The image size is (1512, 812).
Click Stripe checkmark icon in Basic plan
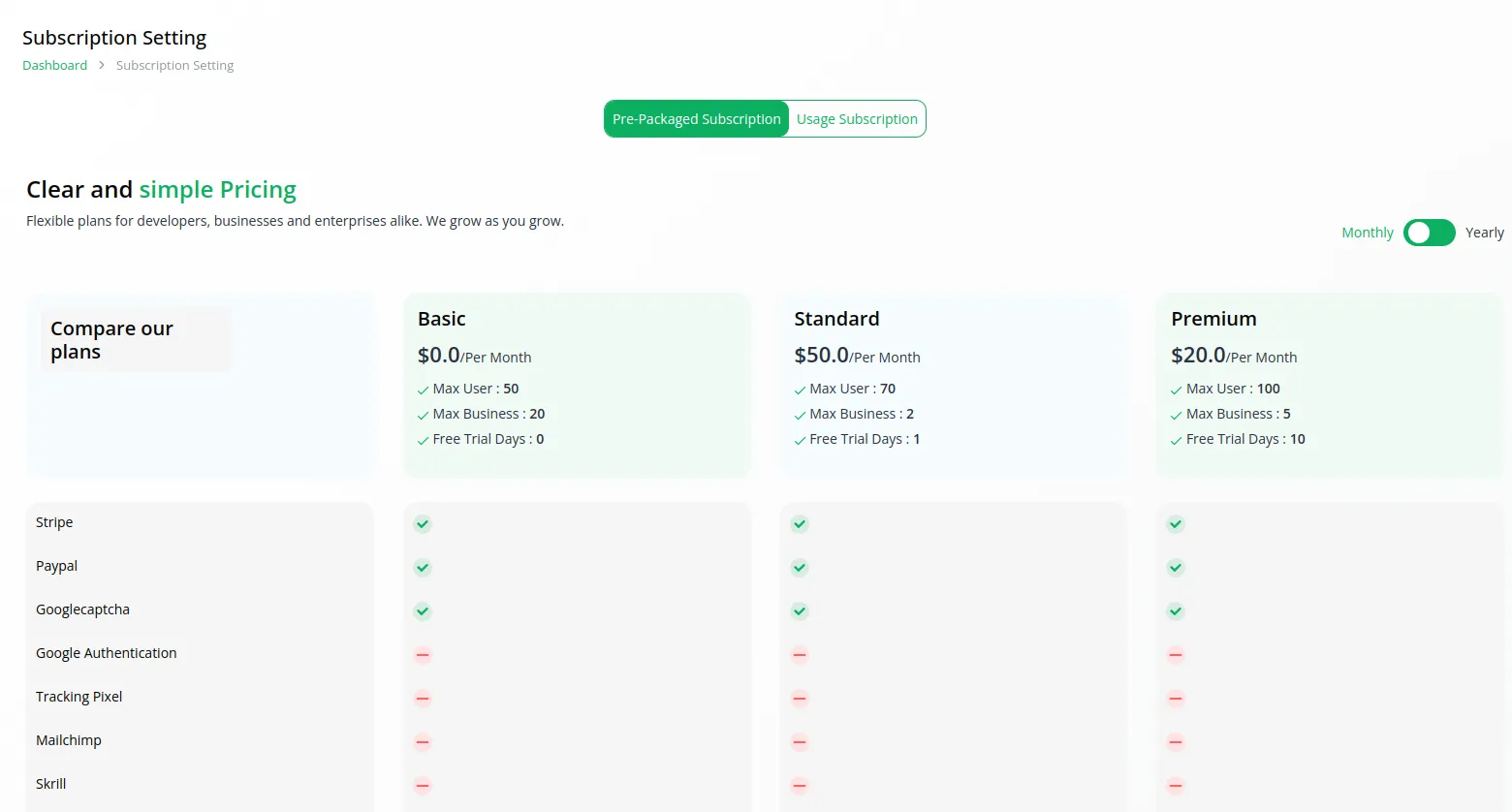point(423,524)
